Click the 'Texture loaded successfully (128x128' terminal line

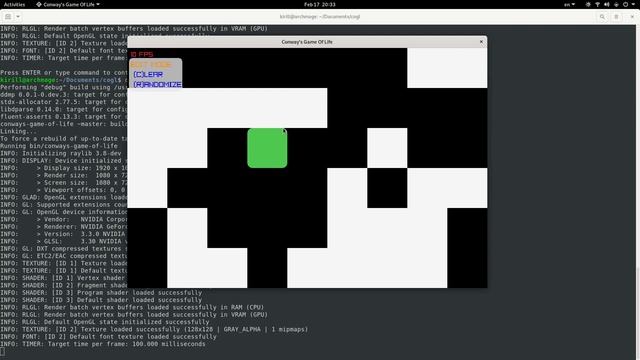(154, 329)
